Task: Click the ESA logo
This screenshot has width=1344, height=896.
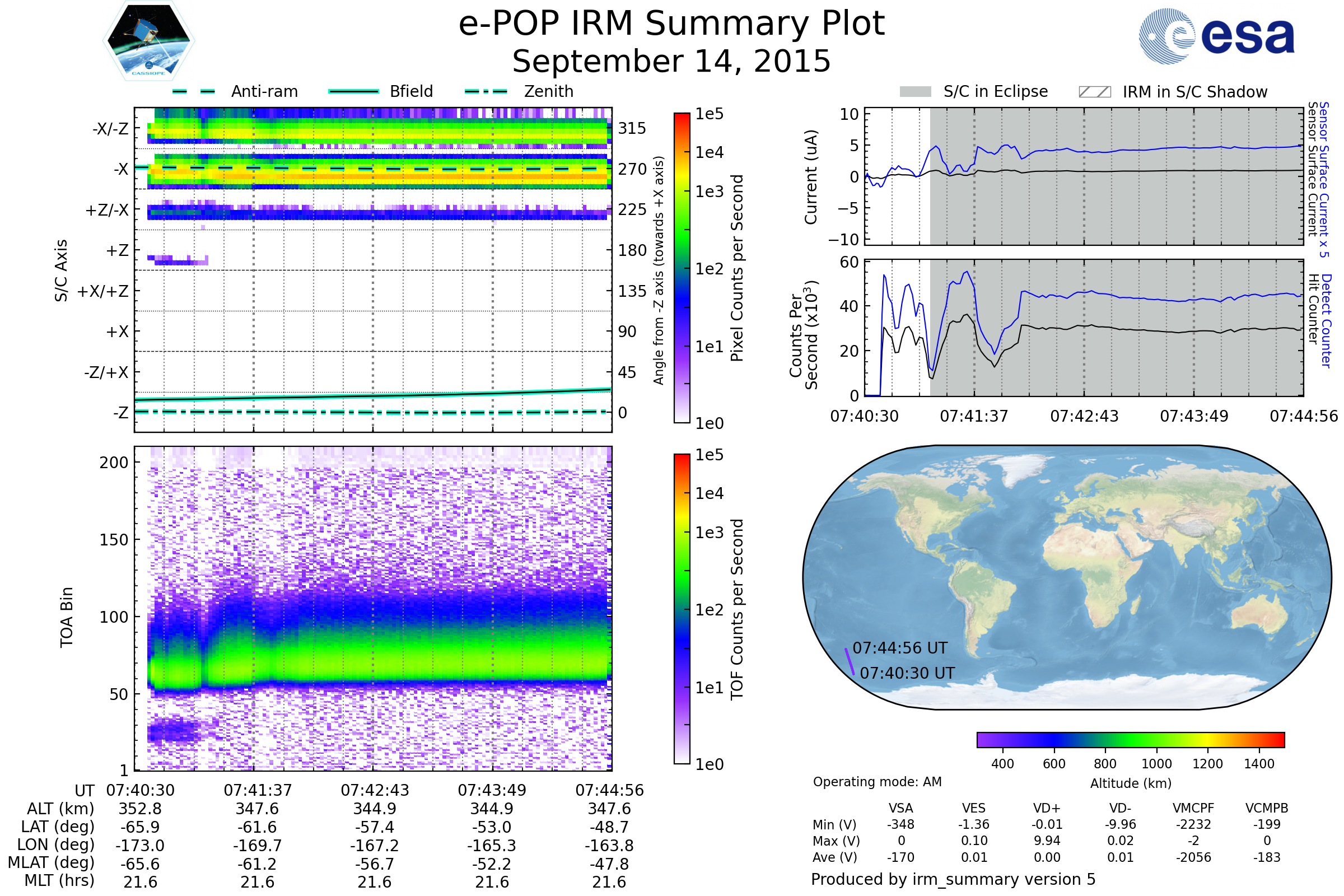Action: (x=1216, y=36)
